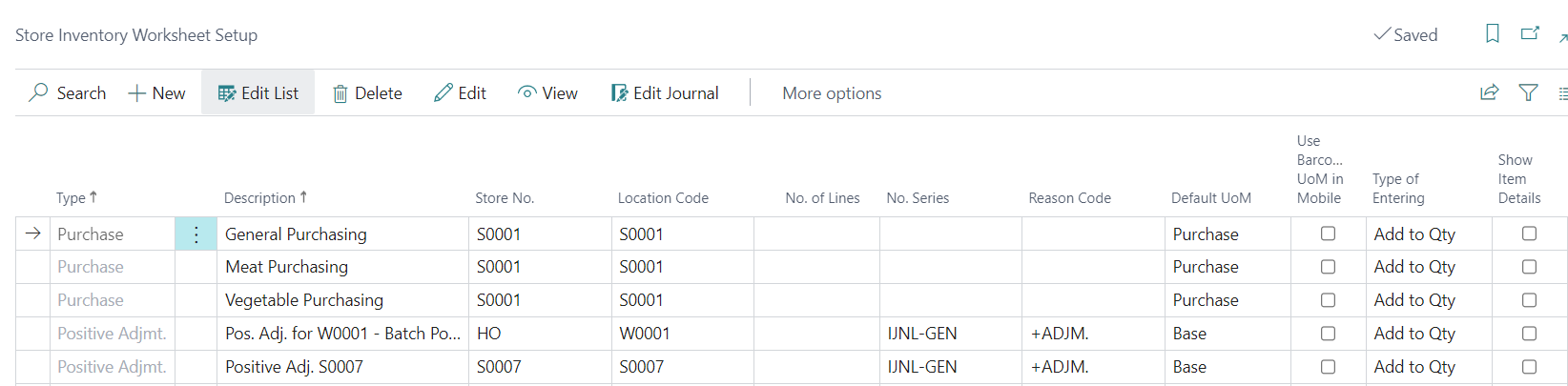The height and width of the screenshot is (386, 1568).
Task: Click the Share icon
Action: (1489, 92)
